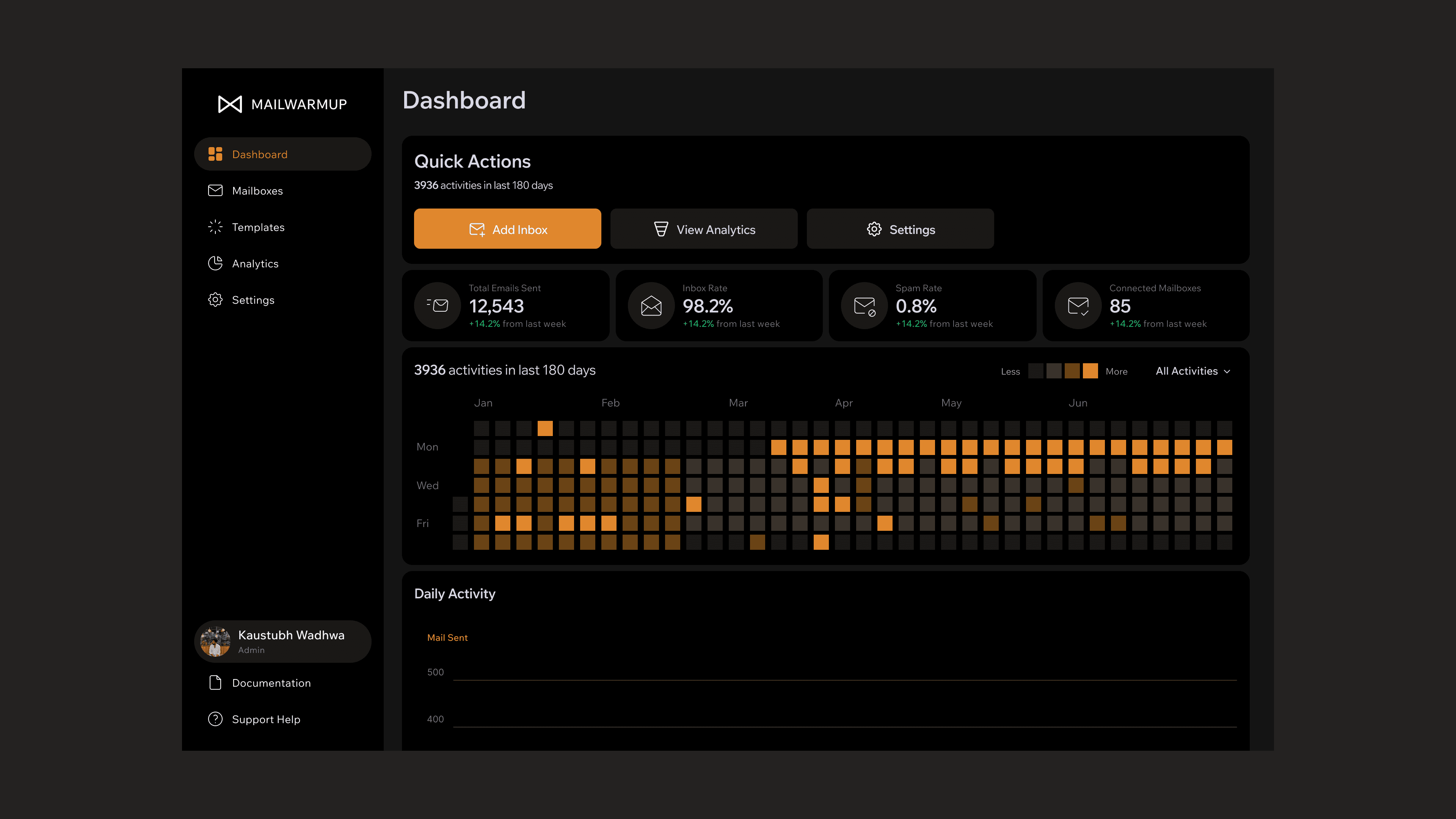Click the Support Help question mark icon
This screenshot has height=819, width=1456.
click(x=215, y=719)
